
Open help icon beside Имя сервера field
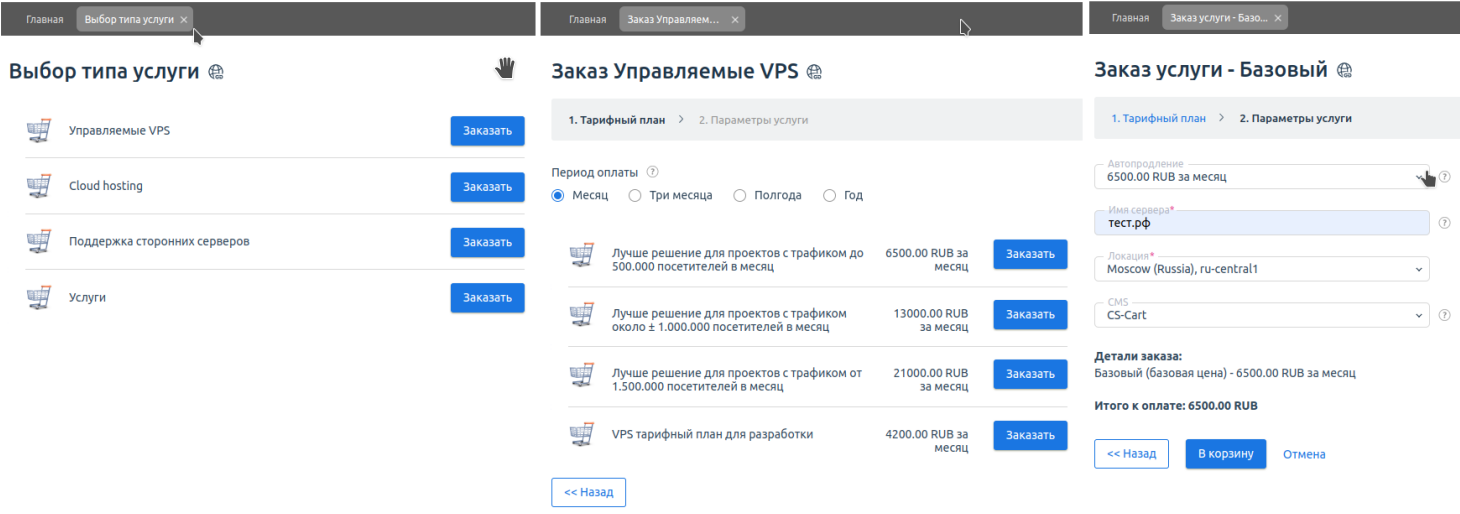click(1444, 223)
